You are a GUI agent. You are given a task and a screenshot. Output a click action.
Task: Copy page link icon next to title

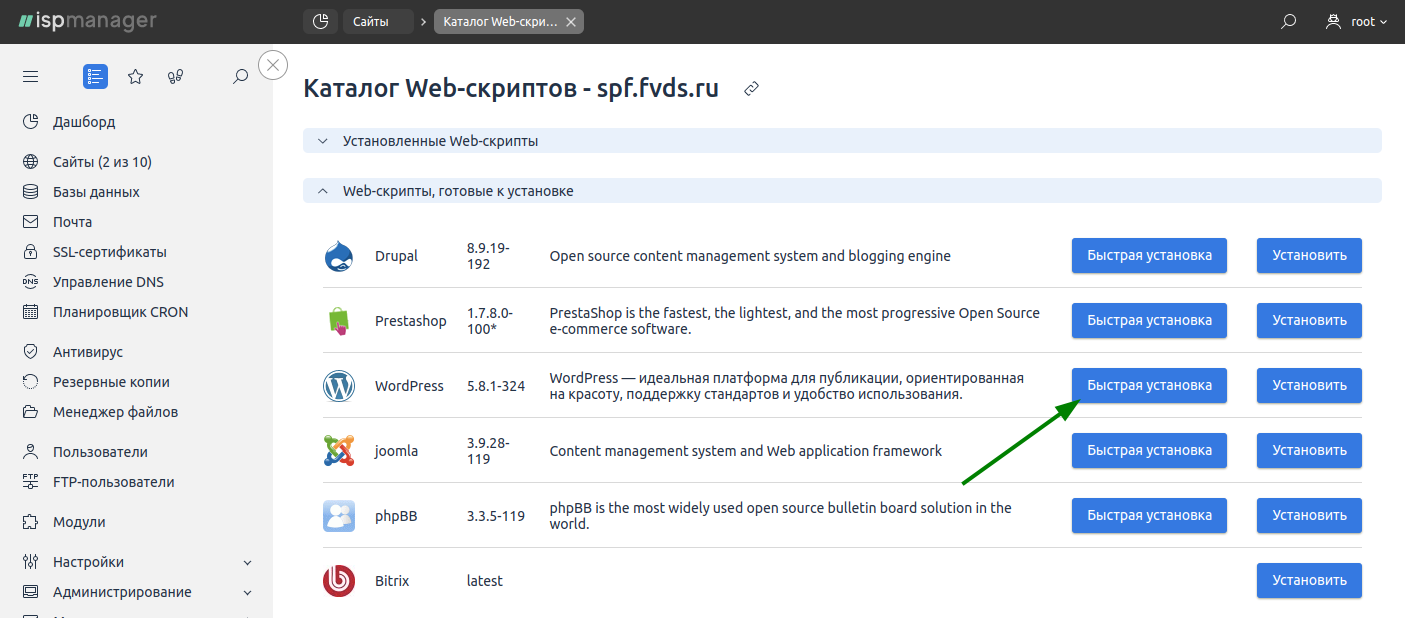pos(752,89)
